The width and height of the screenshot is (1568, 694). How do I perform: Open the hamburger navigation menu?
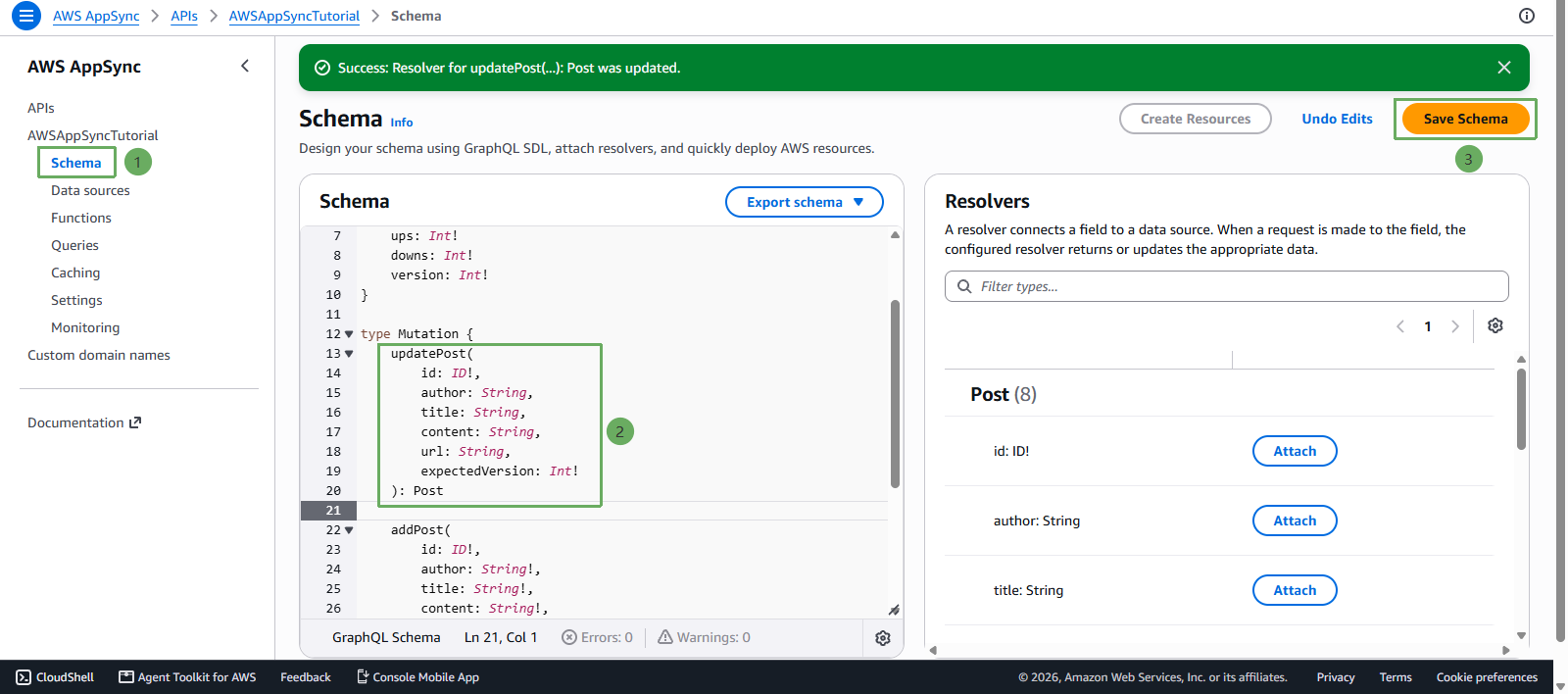(x=26, y=16)
